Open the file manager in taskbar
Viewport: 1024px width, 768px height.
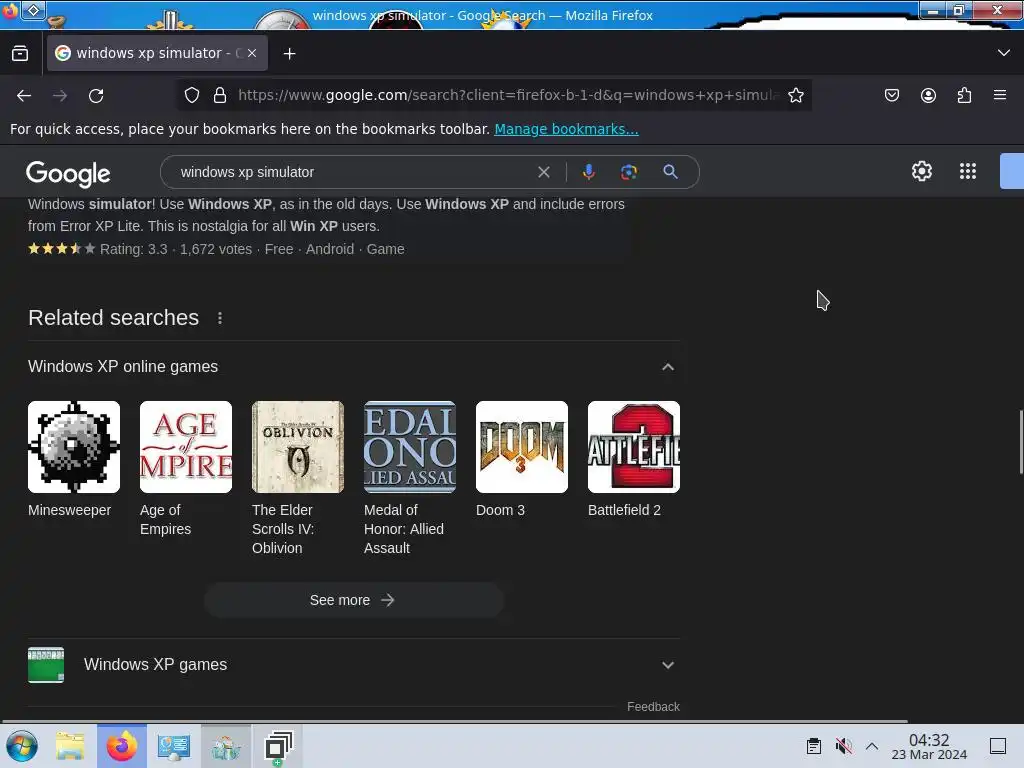coord(70,746)
